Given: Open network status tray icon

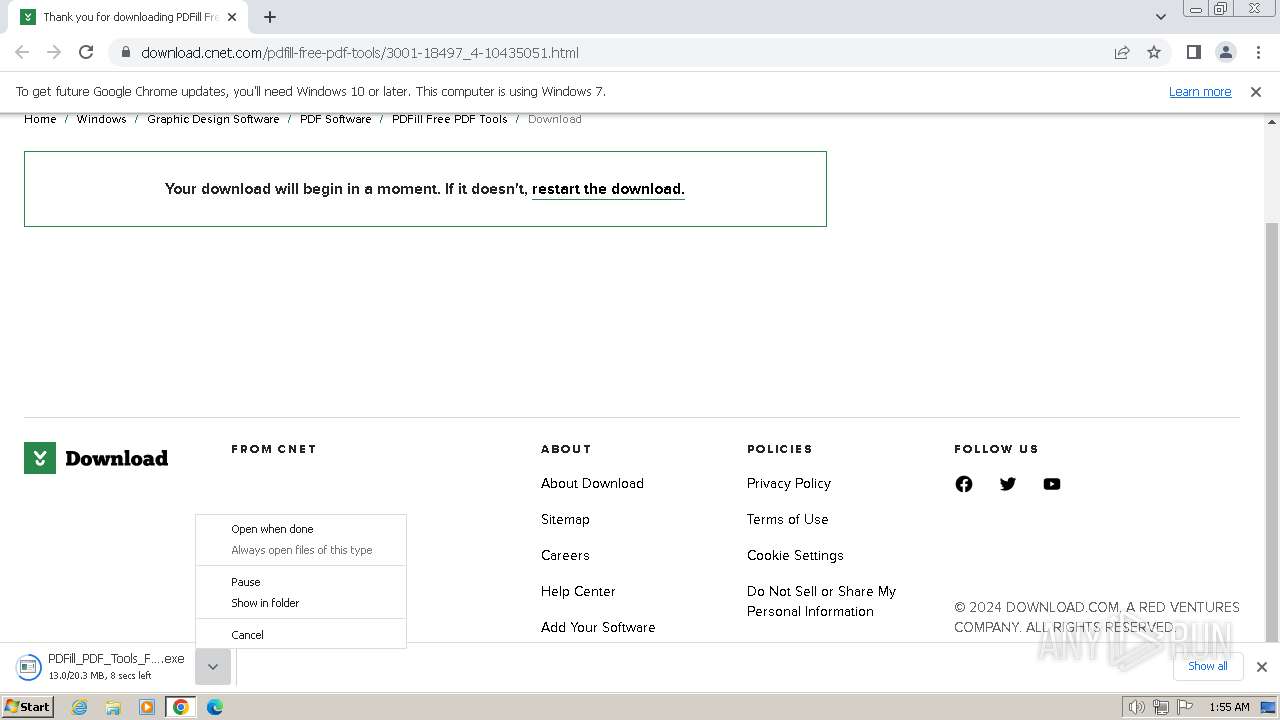Looking at the screenshot, I should pos(1161,707).
